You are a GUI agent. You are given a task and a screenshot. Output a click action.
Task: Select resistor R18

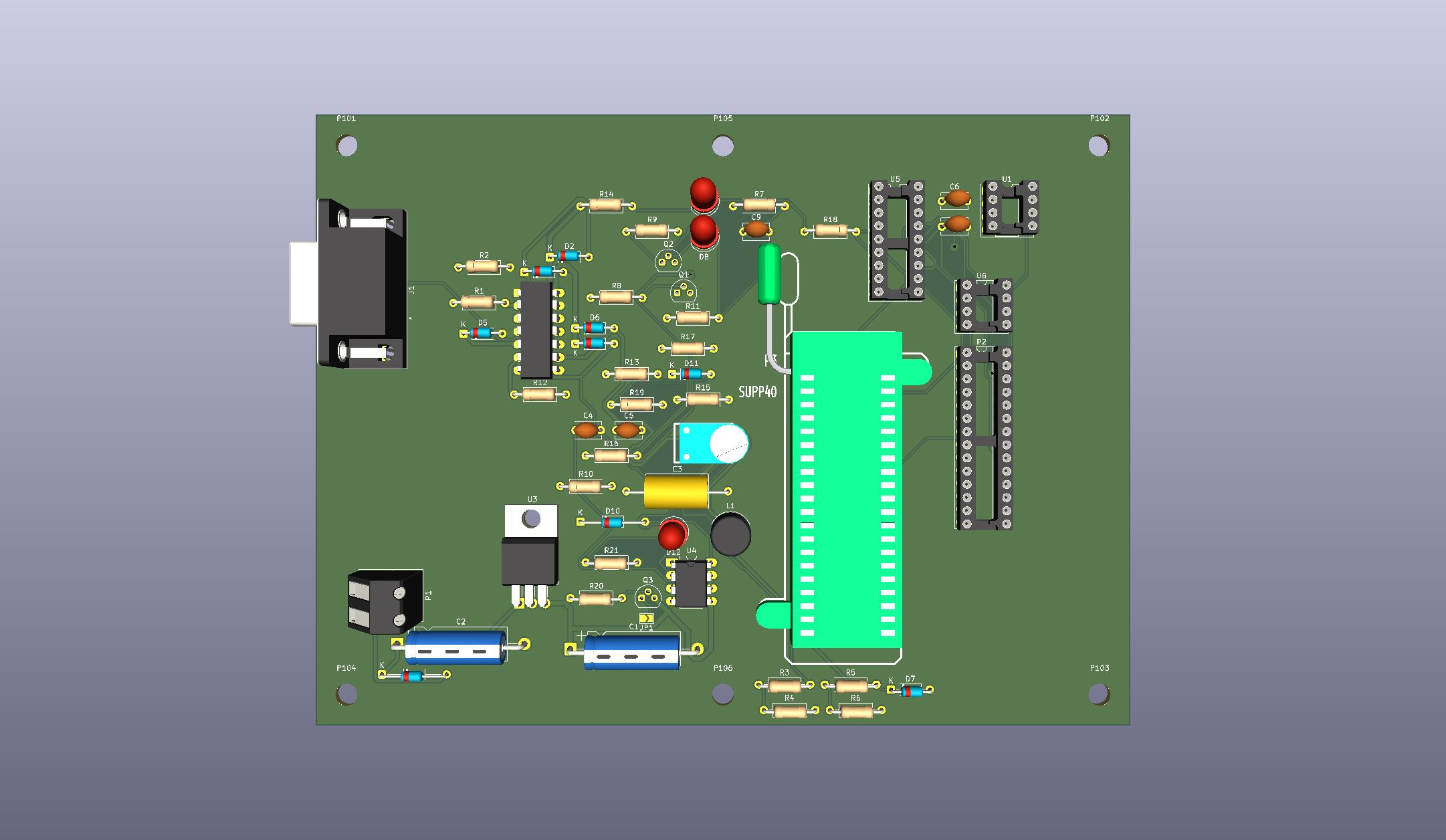coord(831,231)
